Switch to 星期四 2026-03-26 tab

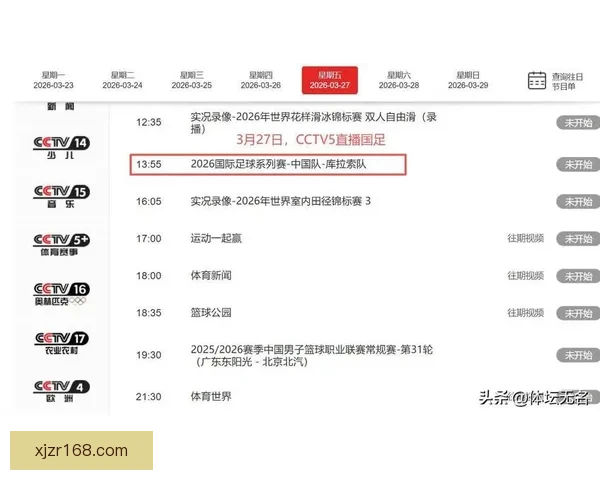click(x=261, y=80)
